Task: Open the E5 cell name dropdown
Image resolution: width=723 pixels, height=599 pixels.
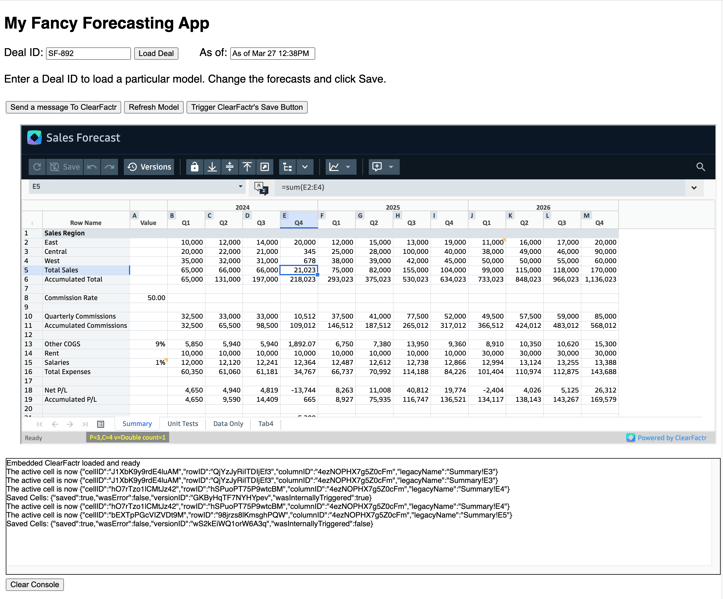Action: click(240, 187)
